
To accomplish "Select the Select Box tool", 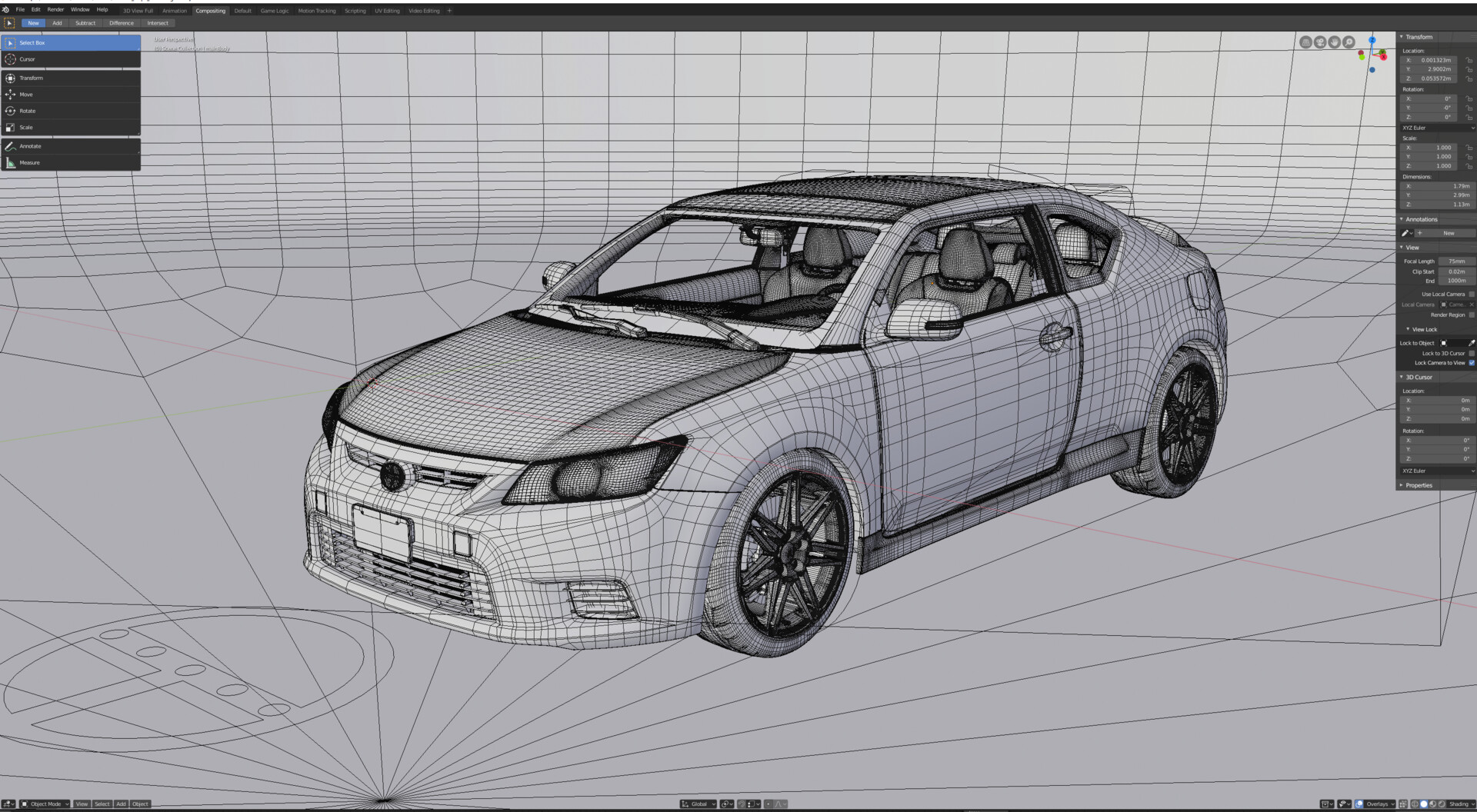I will pyautogui.click(x=71, y=43).
